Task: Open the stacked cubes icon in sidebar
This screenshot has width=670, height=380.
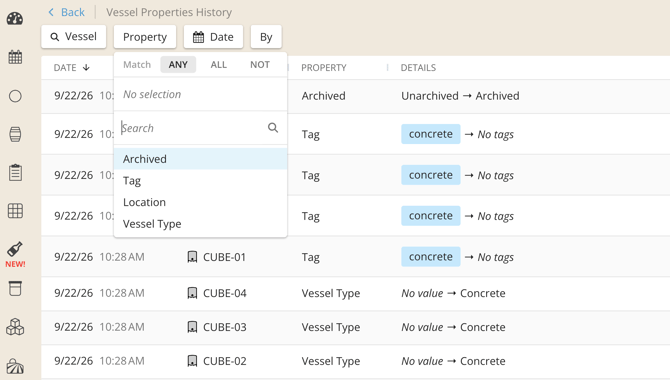Action: tap(15, 327)
